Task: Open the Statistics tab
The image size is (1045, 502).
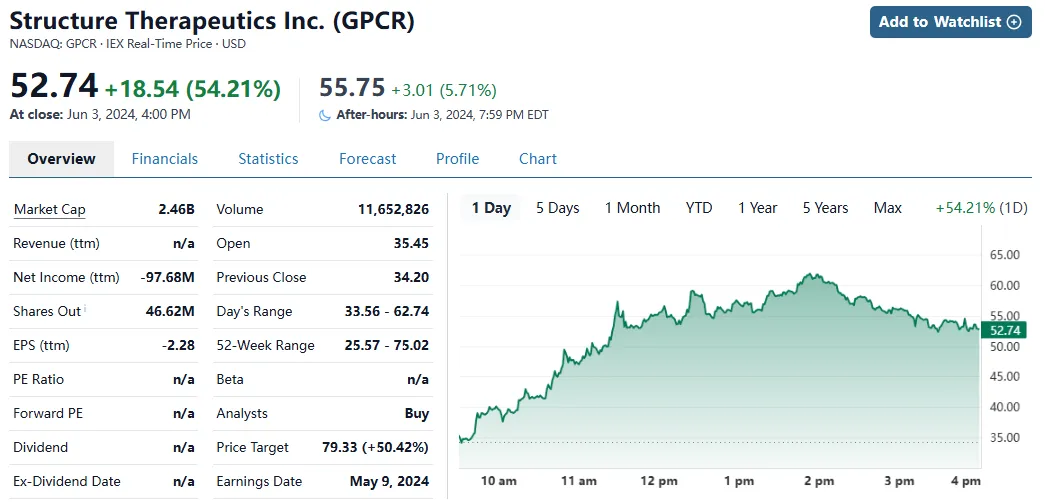Action: (268, 159)
